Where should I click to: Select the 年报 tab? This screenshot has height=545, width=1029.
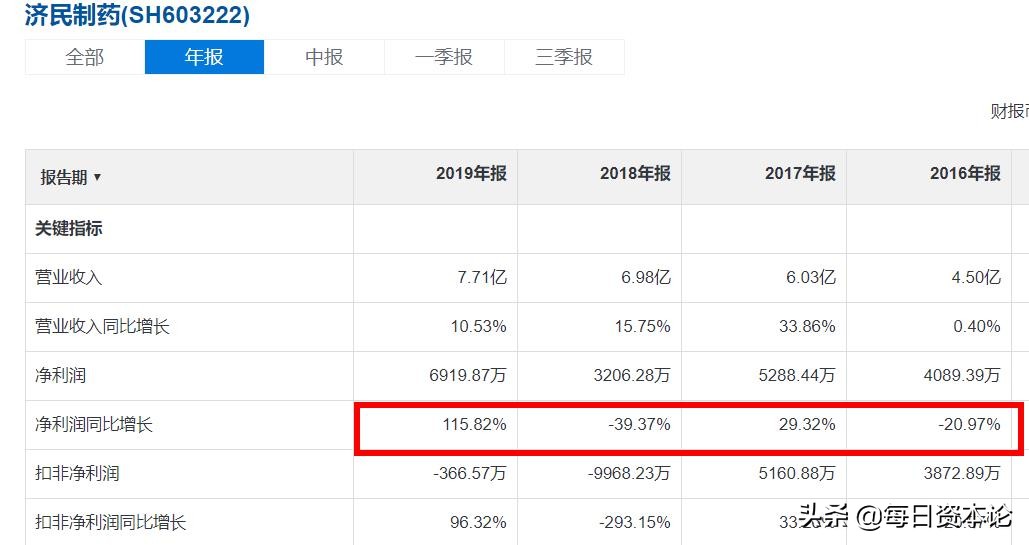[x=204, y=57]
